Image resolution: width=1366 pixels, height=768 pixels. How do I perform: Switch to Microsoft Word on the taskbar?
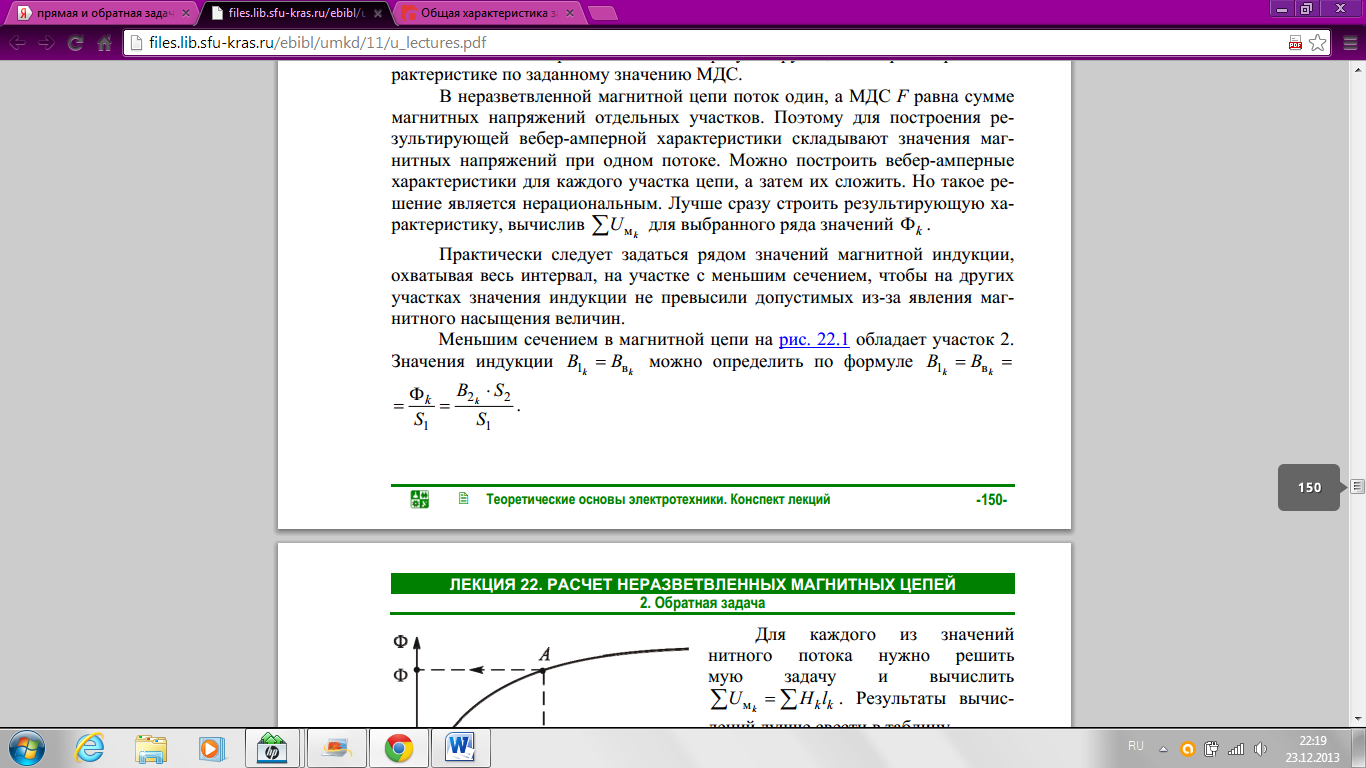(460, 747)
